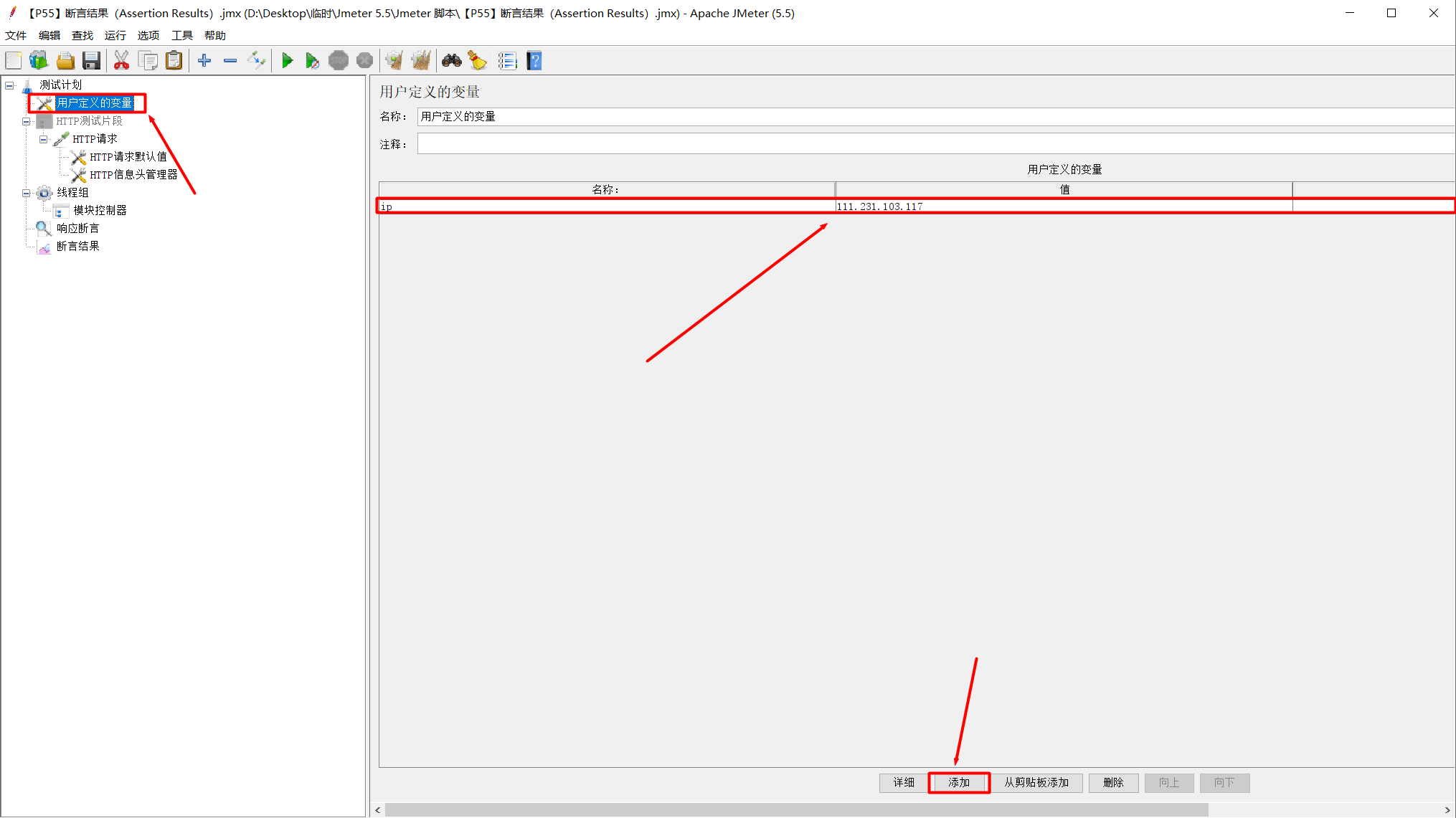Click horizontal scrollbar right arrow
1456x818 pixels.
pyautogui.click(x=1447, y=810)
